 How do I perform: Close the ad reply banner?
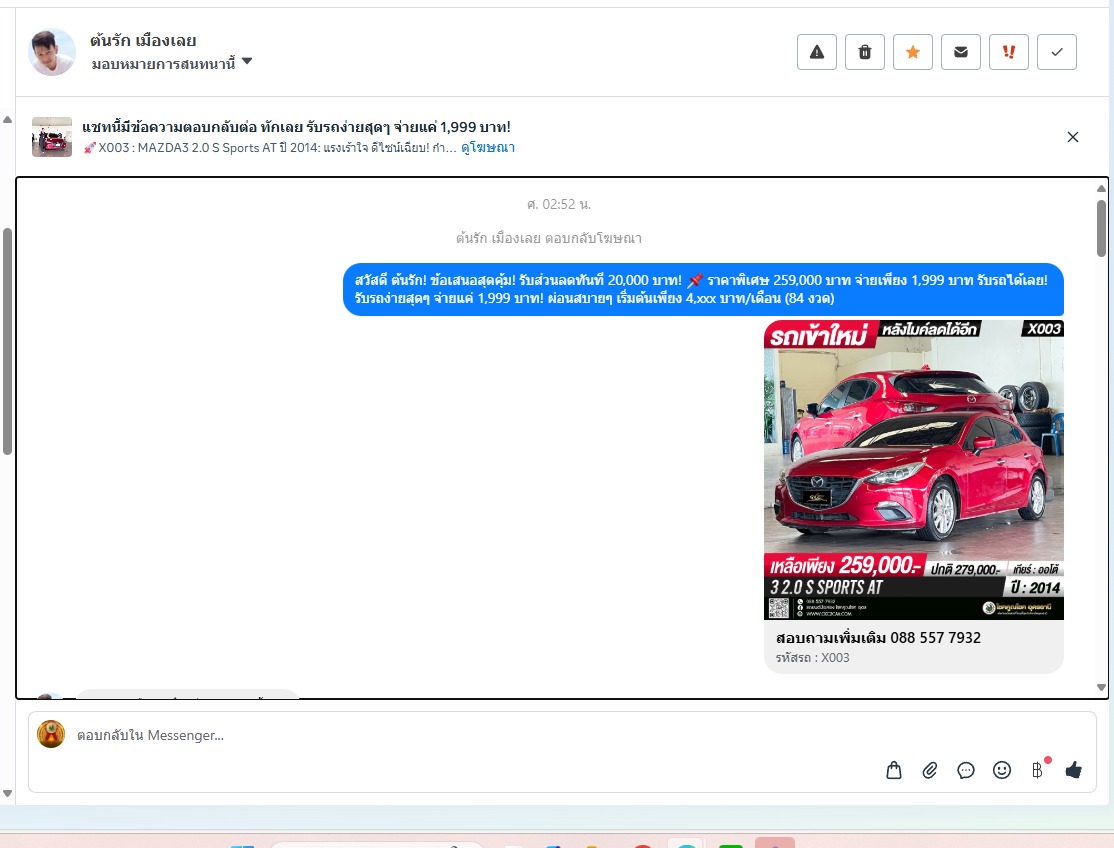1073,137
